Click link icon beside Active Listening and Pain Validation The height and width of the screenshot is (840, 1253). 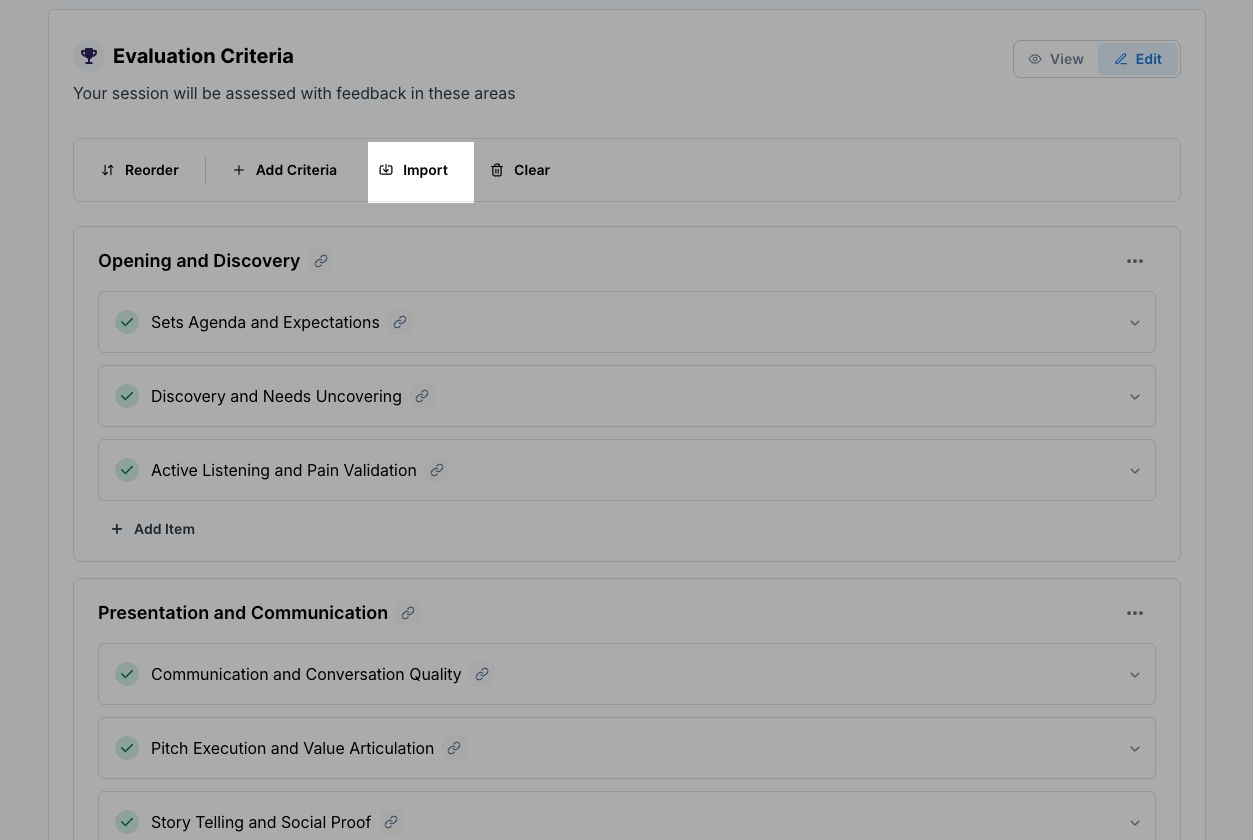tap(437, 470)
